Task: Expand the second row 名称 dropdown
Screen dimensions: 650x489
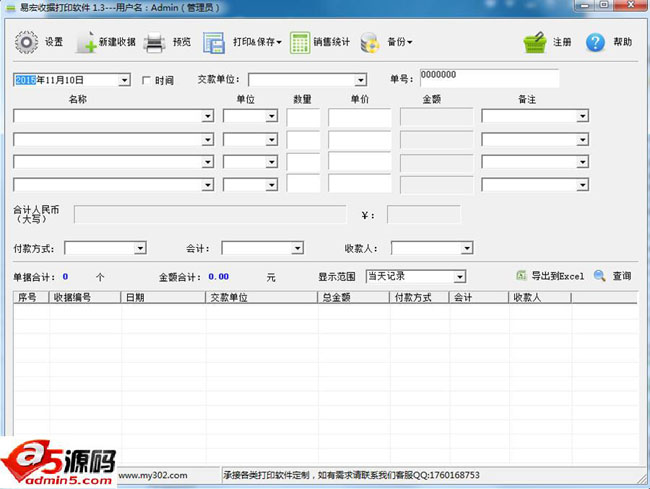Action: (x=208, y=140)
